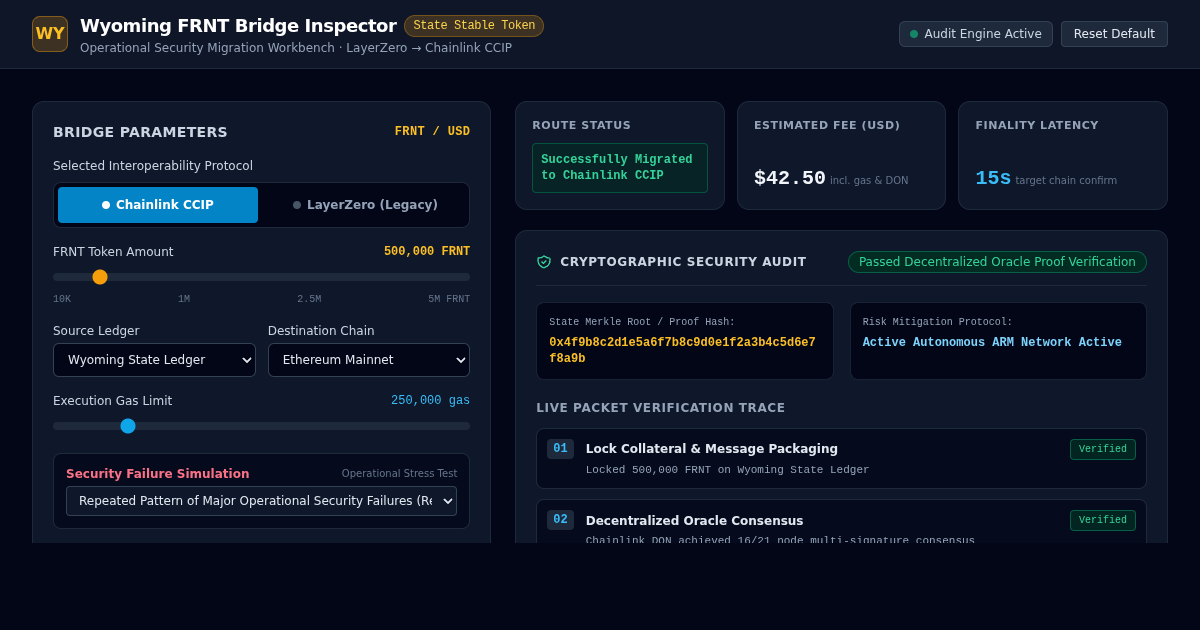1200x630 pixels.
Task: Click the State Stable Token badge
Action: [474, 26]
